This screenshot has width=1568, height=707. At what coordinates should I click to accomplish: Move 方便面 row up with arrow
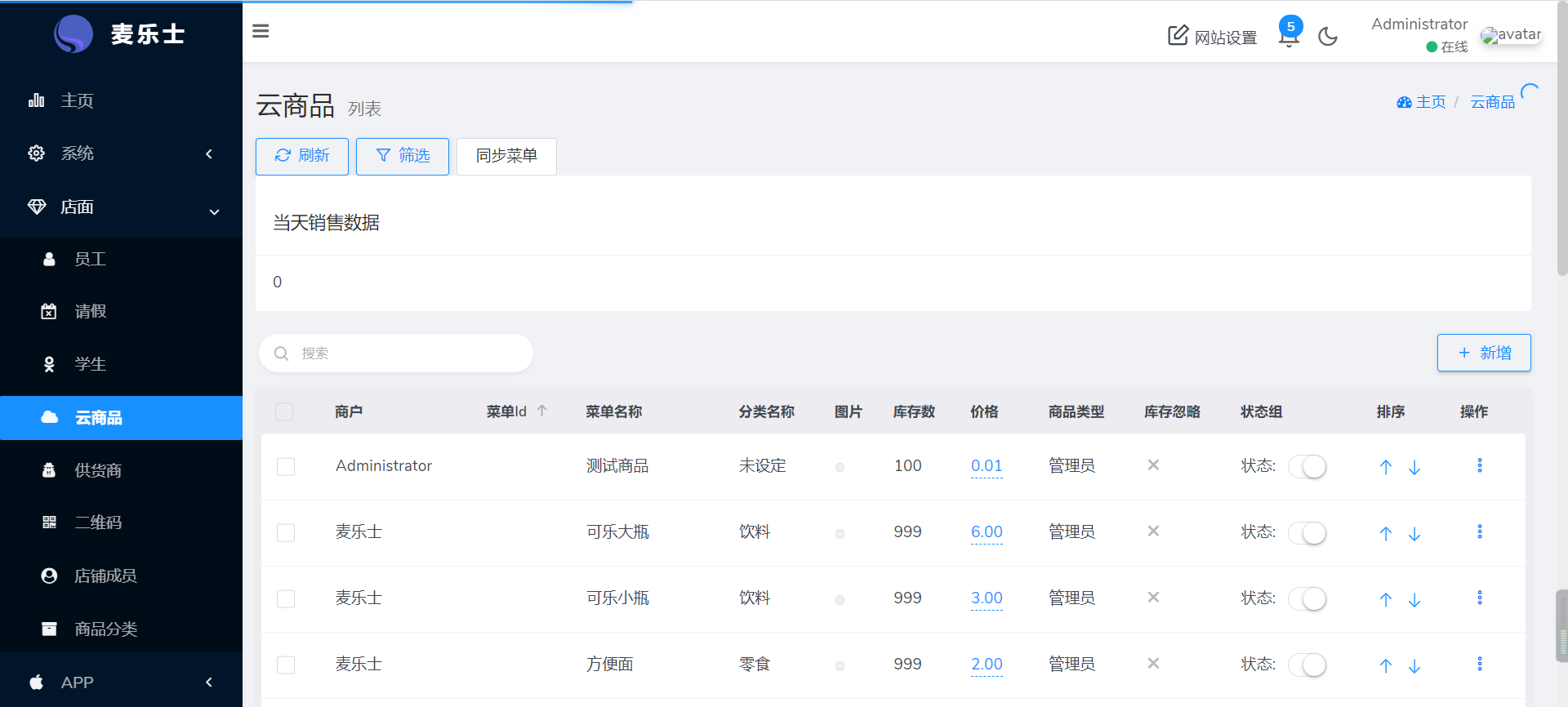coord(1386,665)
